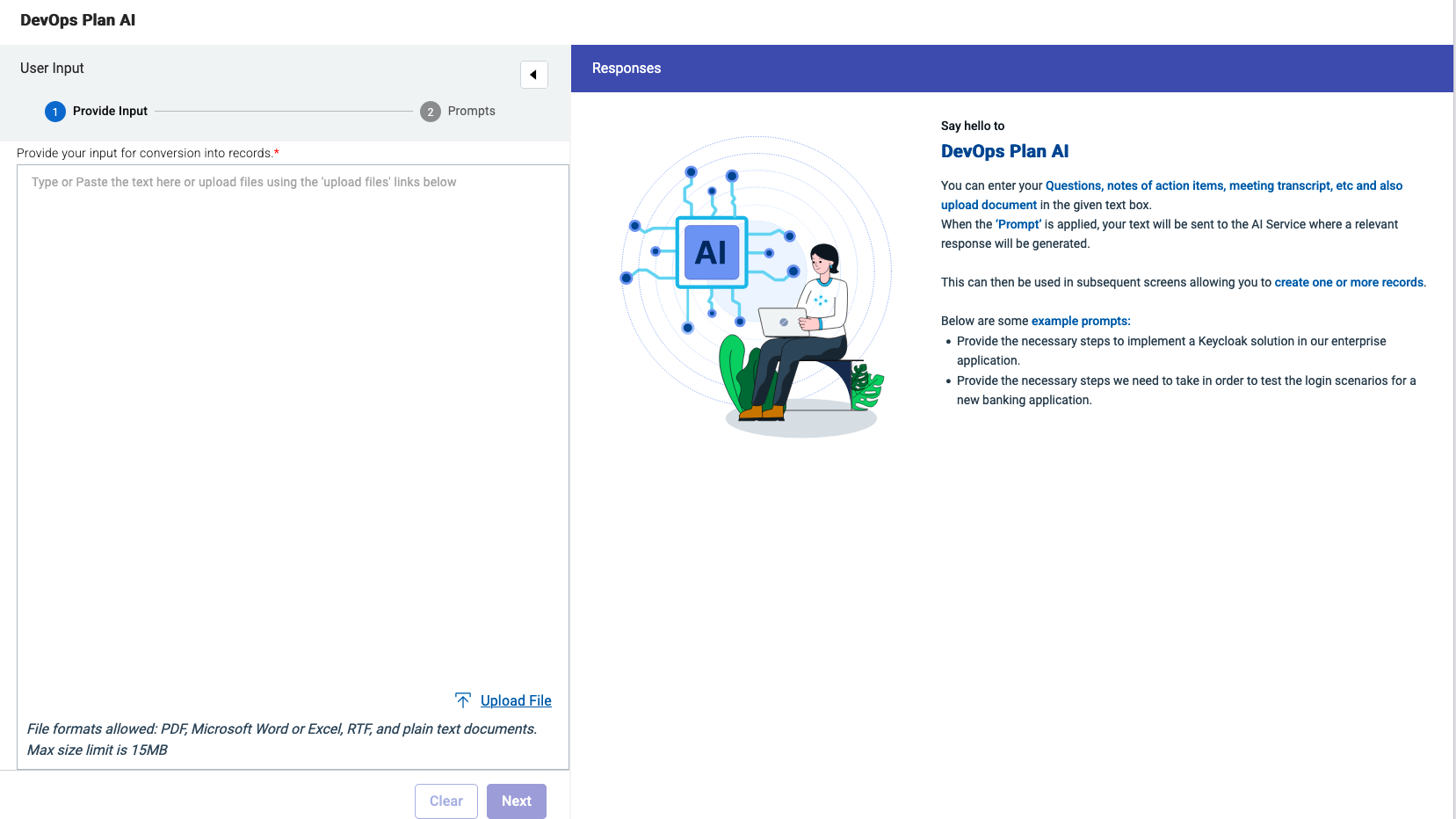
Task: Select the Provide Input step label
Action: (x=109, y=111)
